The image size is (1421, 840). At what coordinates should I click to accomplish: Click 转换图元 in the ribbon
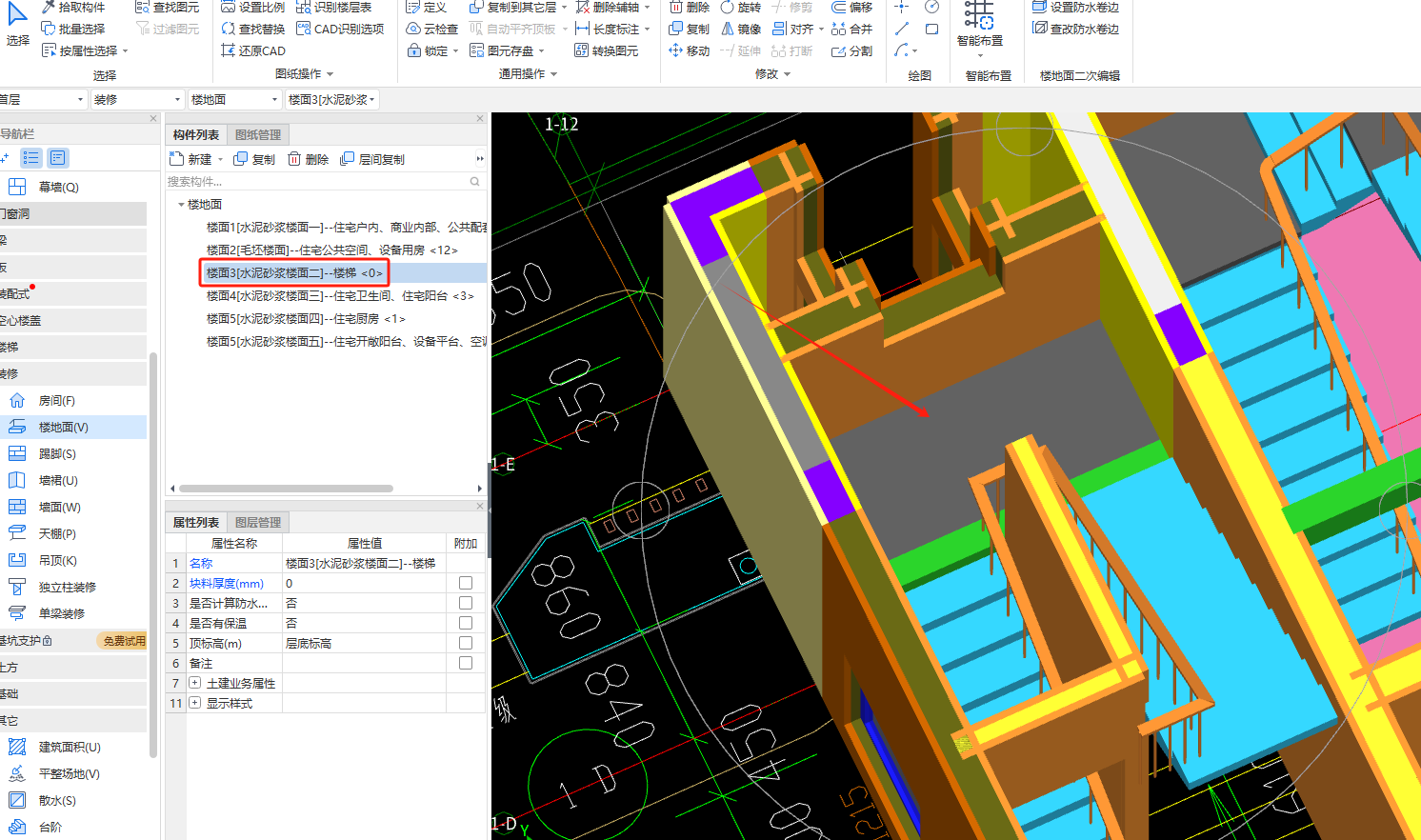(x=606, y=50)
